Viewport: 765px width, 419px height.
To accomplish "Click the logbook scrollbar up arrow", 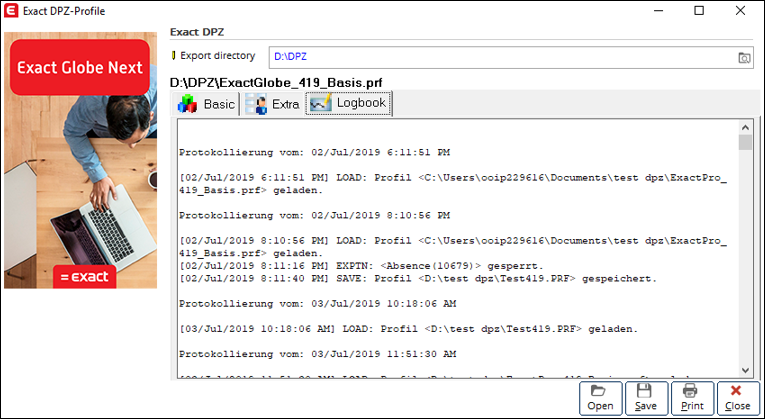I will click(x=745, y=128).
